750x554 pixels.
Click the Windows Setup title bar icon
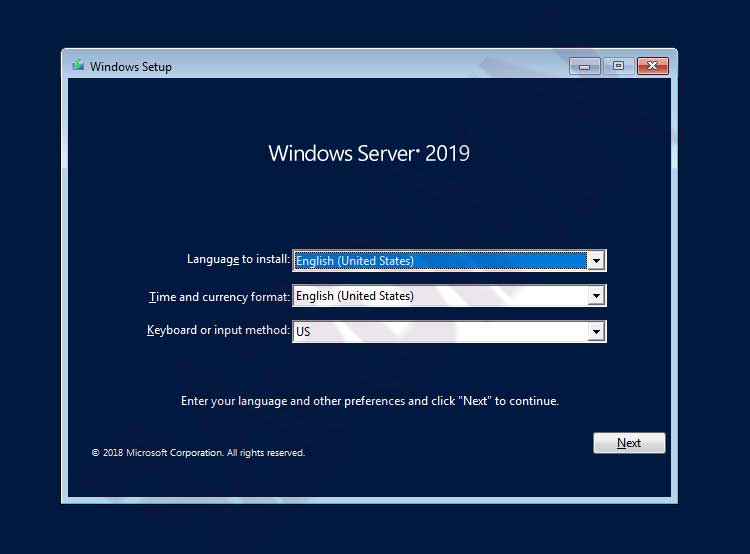tap(78, 65)
